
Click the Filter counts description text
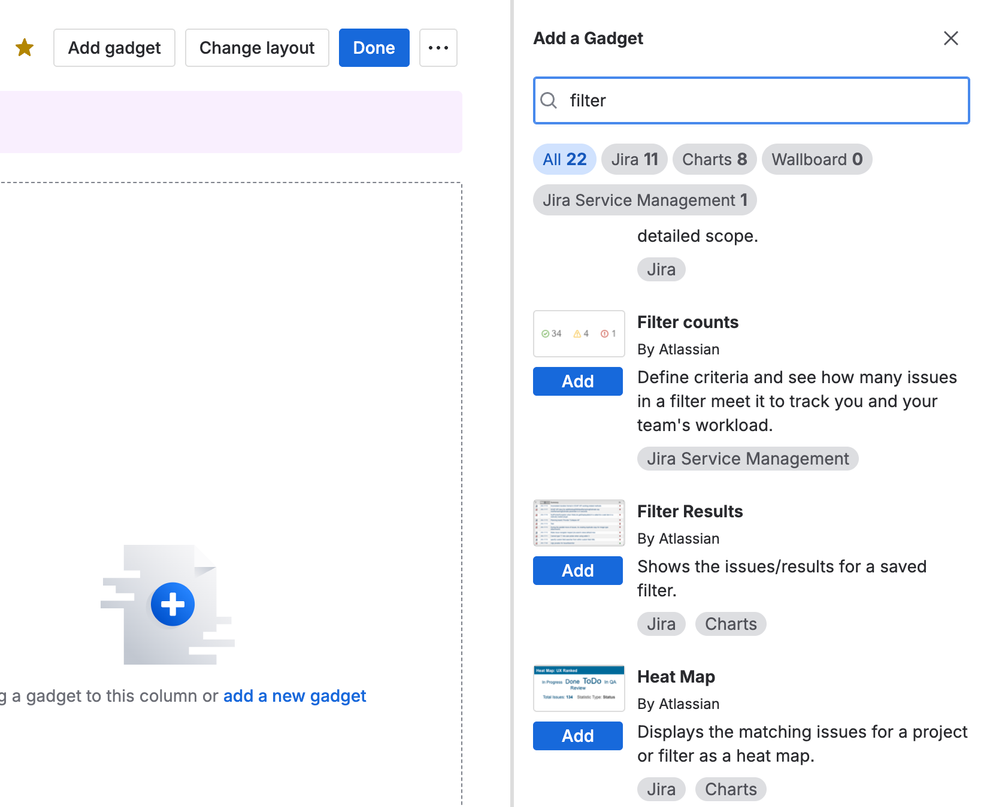tap(797, 401)
